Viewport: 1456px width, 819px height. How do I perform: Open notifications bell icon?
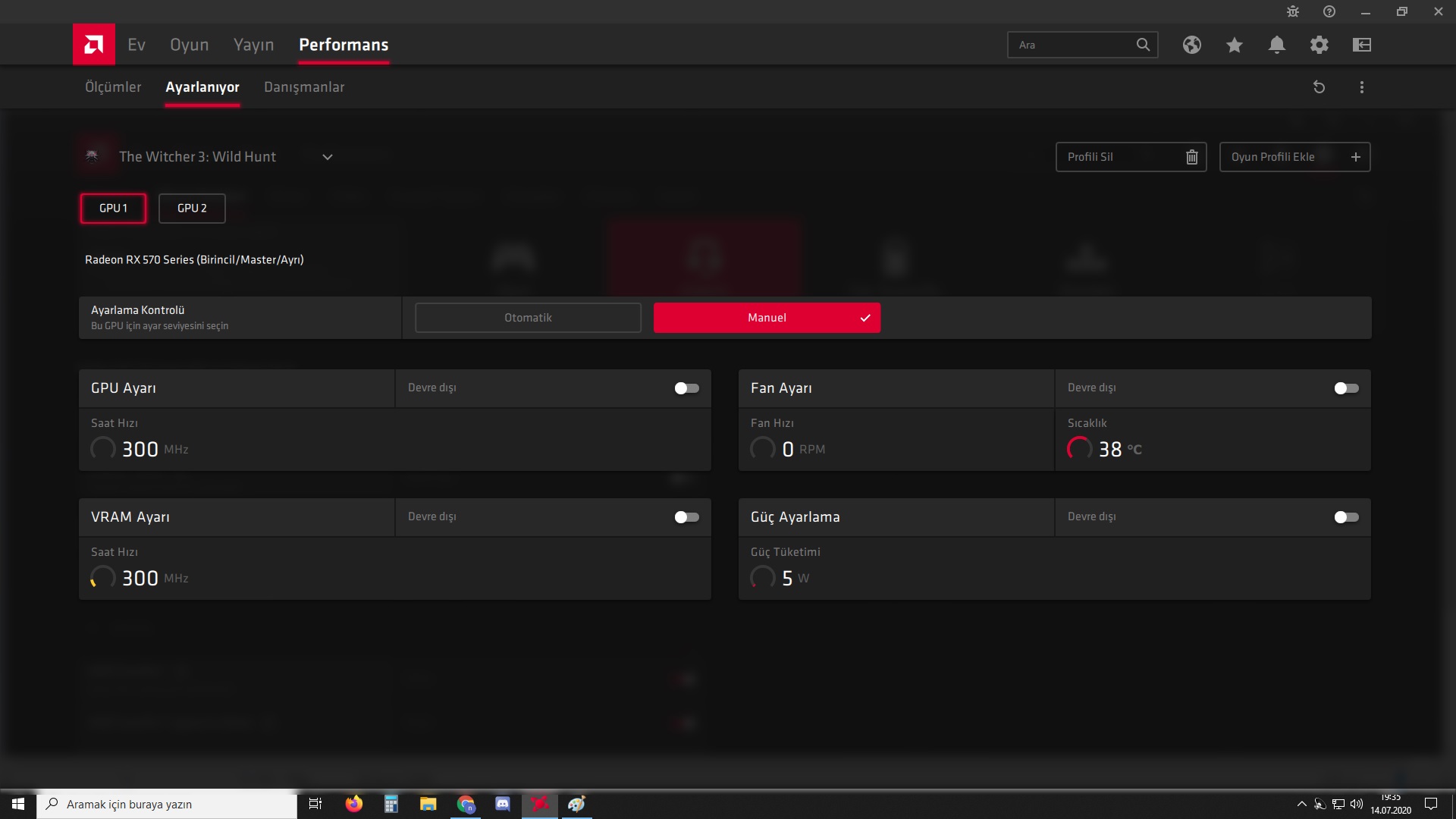[1276, 45]
